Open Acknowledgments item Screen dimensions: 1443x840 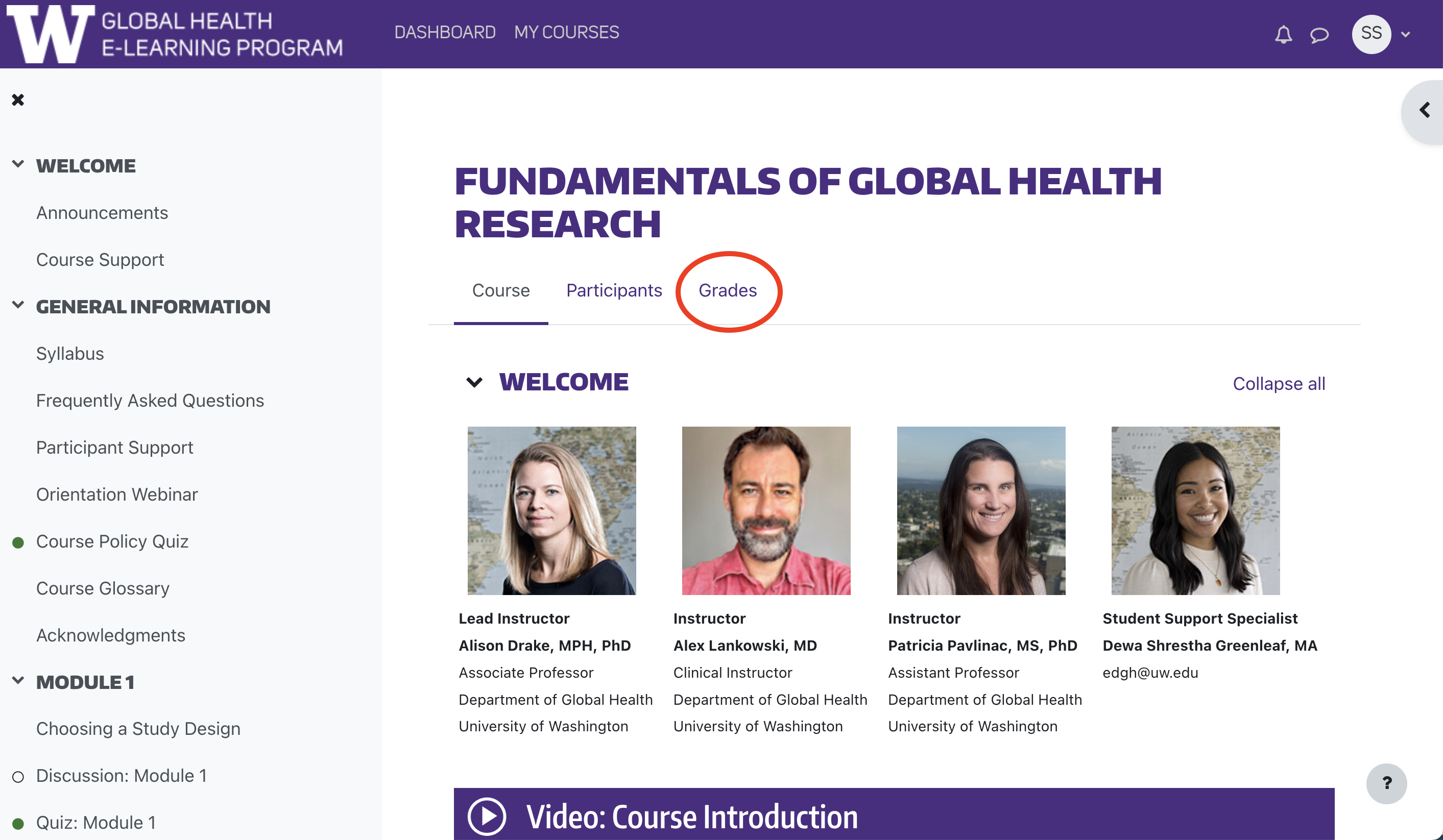coord(110,635)
